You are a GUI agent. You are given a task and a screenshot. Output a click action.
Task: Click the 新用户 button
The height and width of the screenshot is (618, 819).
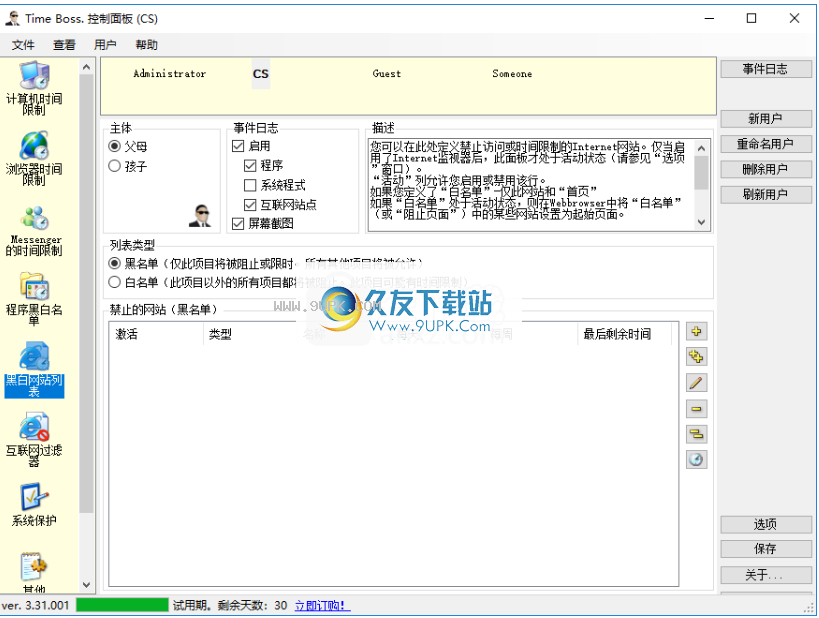766,119
